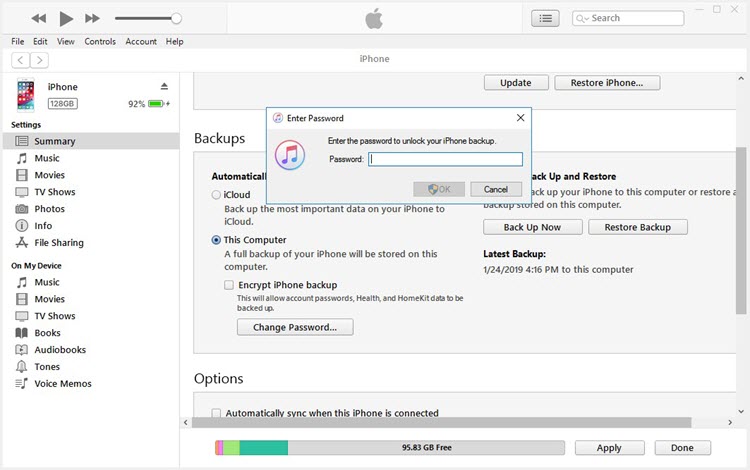The width and height of the screenshot is (750, 470).
Task: Click the vertical scrollbar up arrow
Action: [741, 78]
